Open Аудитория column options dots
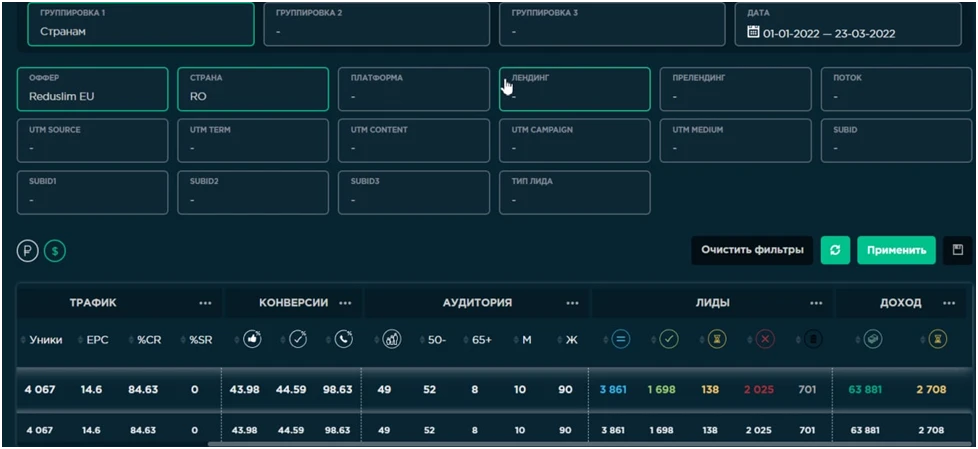This screenshot has height=449, width=978. tap(573, 303)
